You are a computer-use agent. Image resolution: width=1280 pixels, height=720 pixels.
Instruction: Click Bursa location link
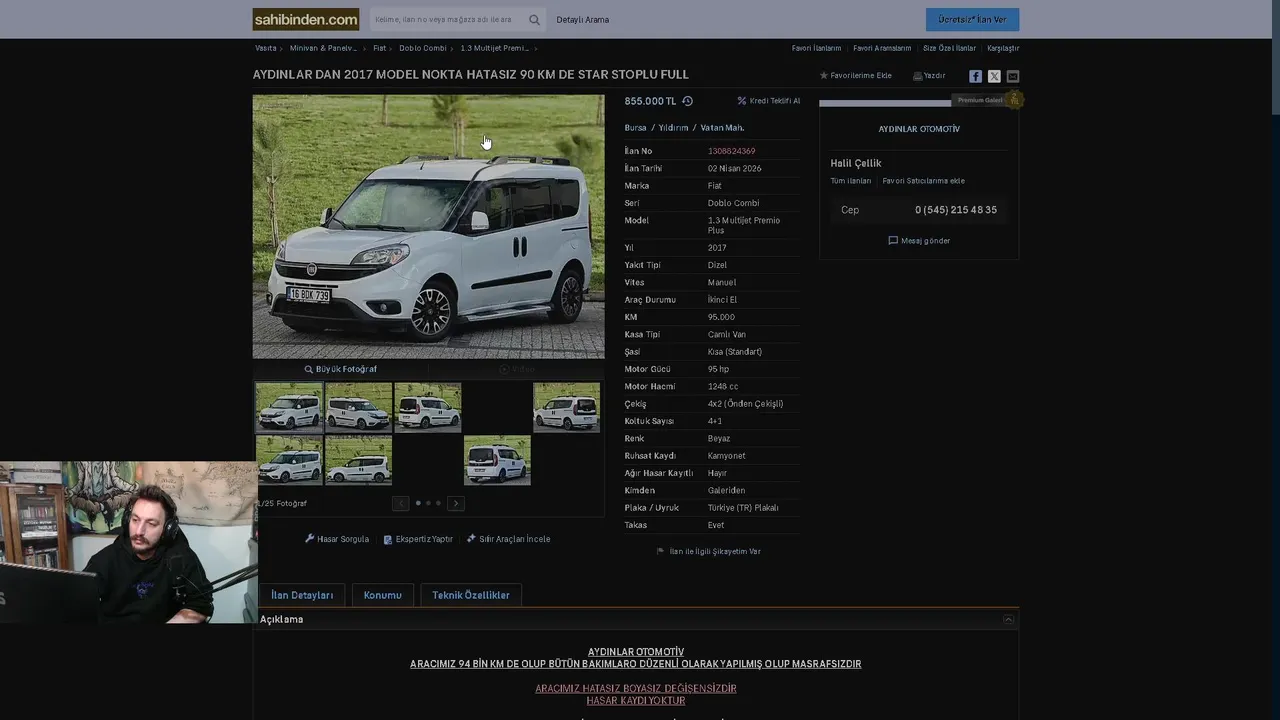click(x=636, y=128)
